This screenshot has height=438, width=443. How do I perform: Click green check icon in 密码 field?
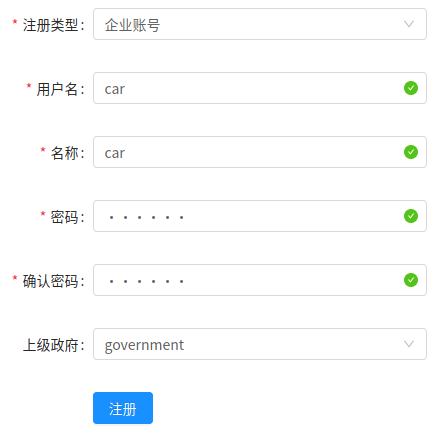(x=411, y=216)
